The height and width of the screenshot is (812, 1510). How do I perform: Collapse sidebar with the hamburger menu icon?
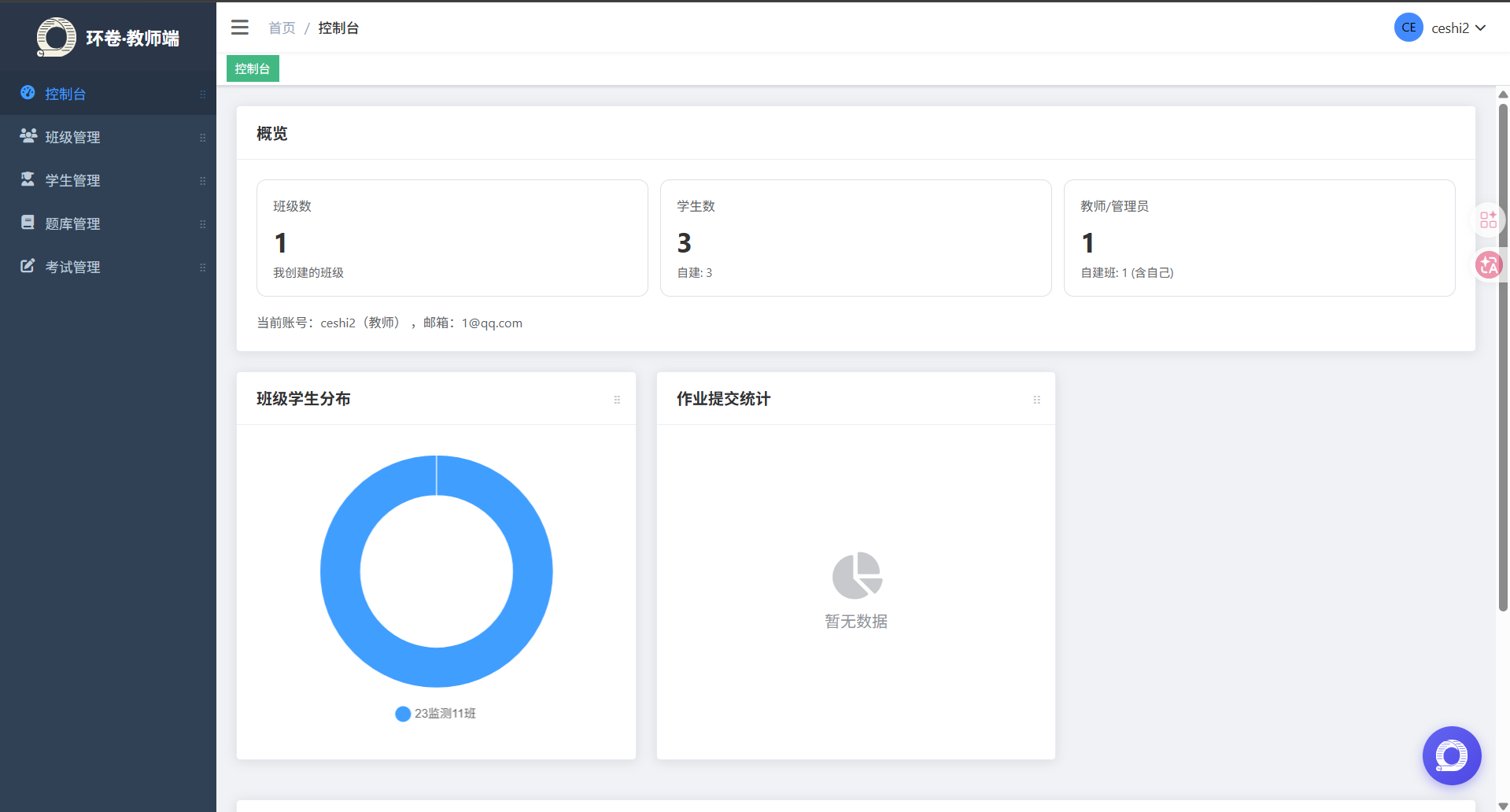click(x=240, y=28)
